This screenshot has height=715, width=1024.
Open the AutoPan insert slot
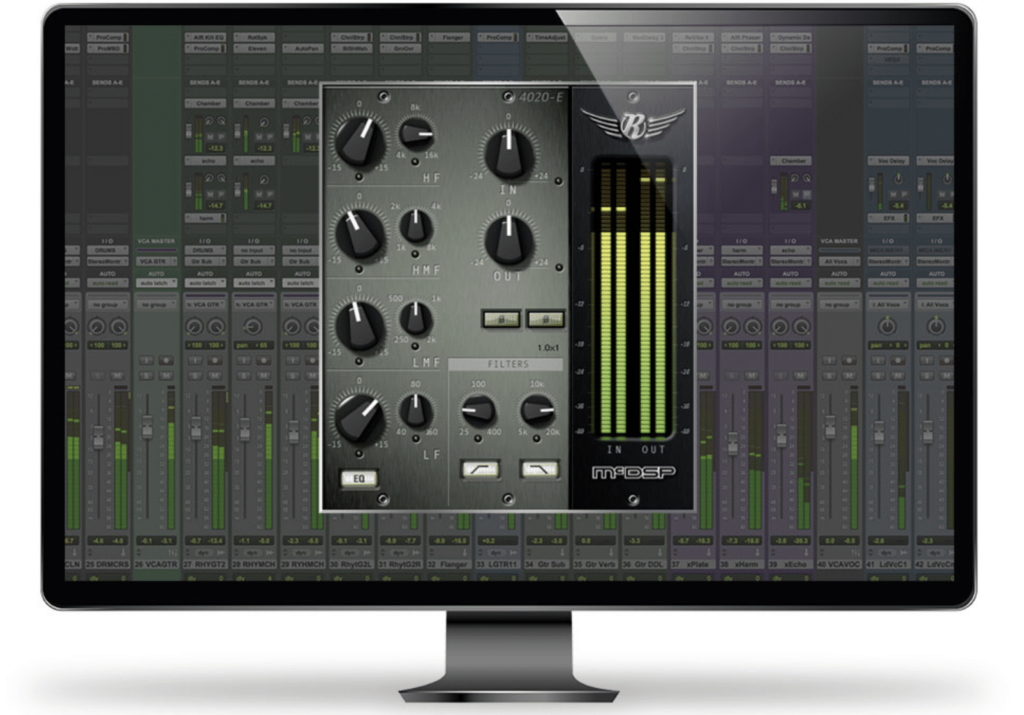tap(304, 48)
